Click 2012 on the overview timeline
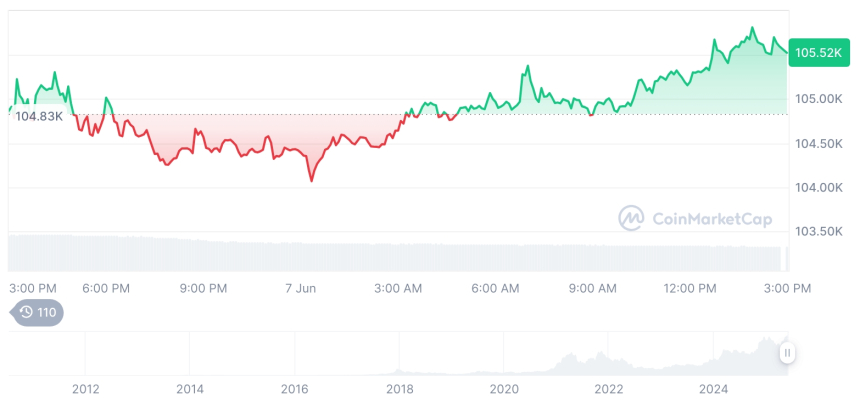The image size is (860, 401). 85,388
